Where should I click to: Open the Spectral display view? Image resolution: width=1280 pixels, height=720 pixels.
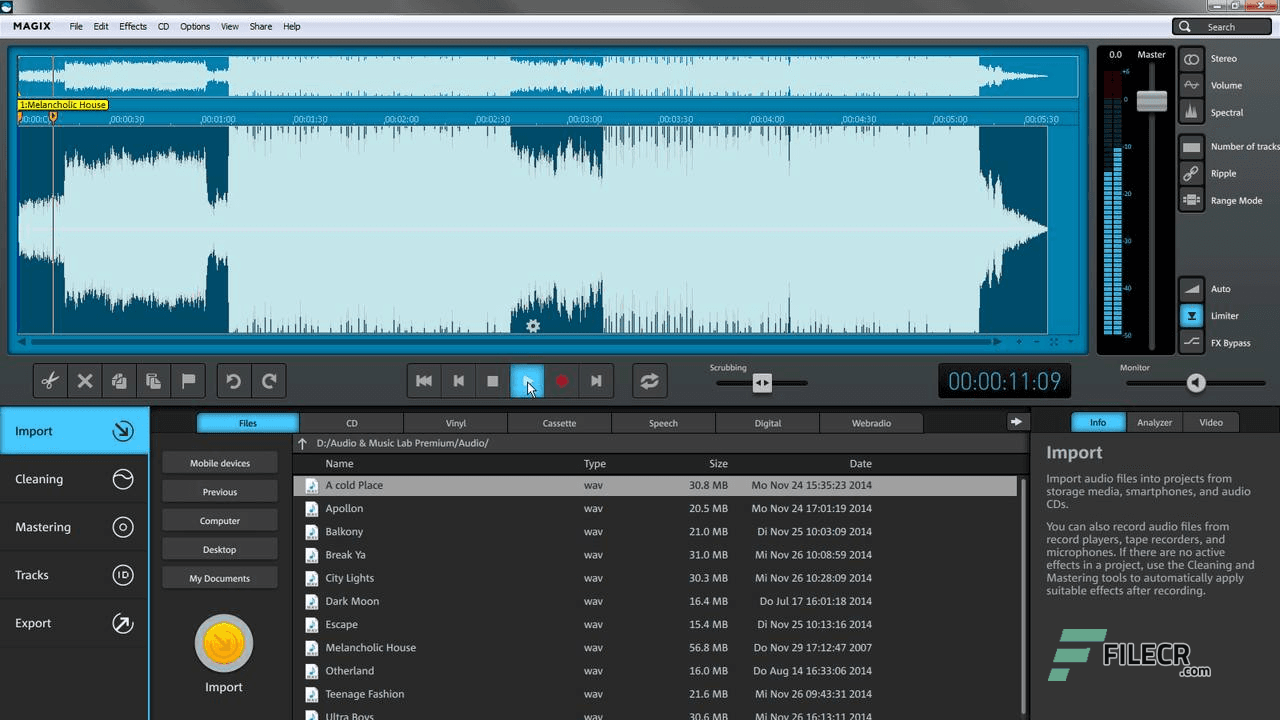point(1191,112)
